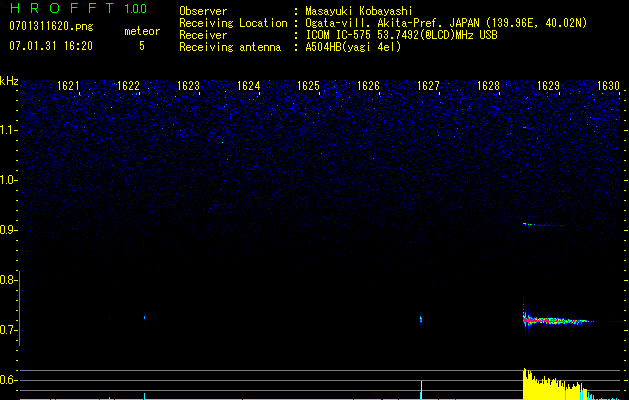Click the timestamp 07.01.31 16:20
This screenshot has width=629, height=400.
(x=51, y=46)
